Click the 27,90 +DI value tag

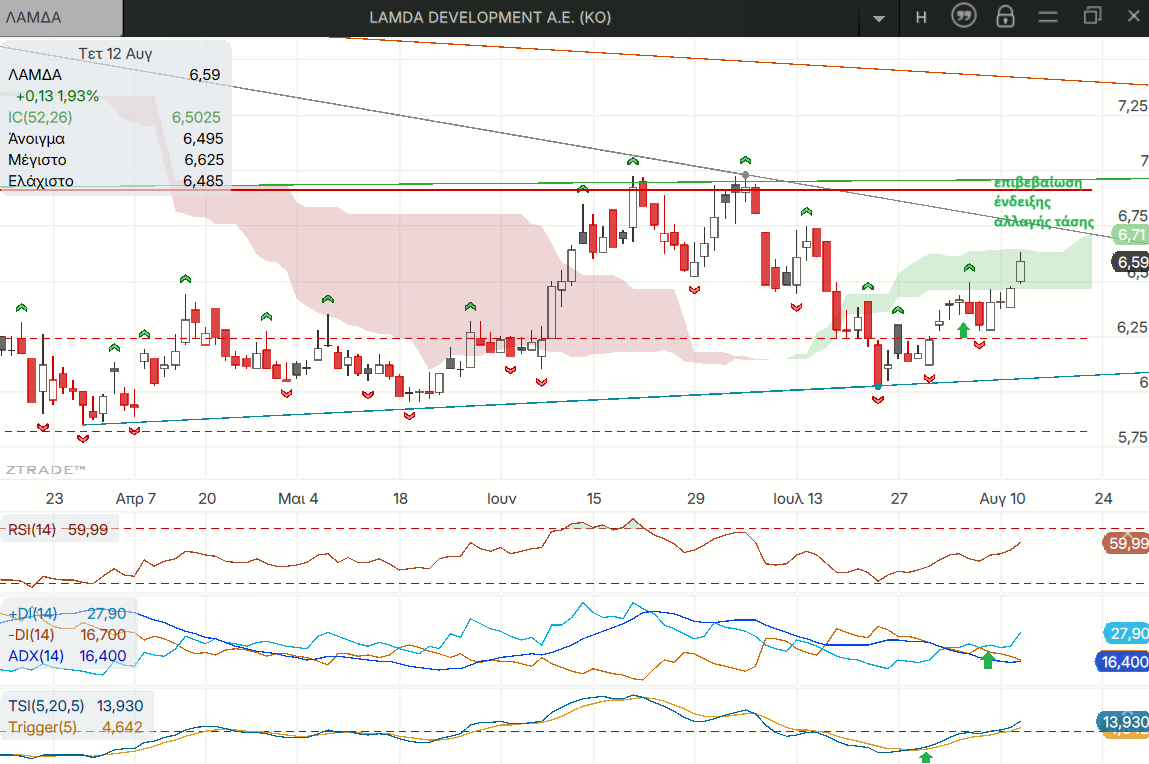[x=1126, y=634]
